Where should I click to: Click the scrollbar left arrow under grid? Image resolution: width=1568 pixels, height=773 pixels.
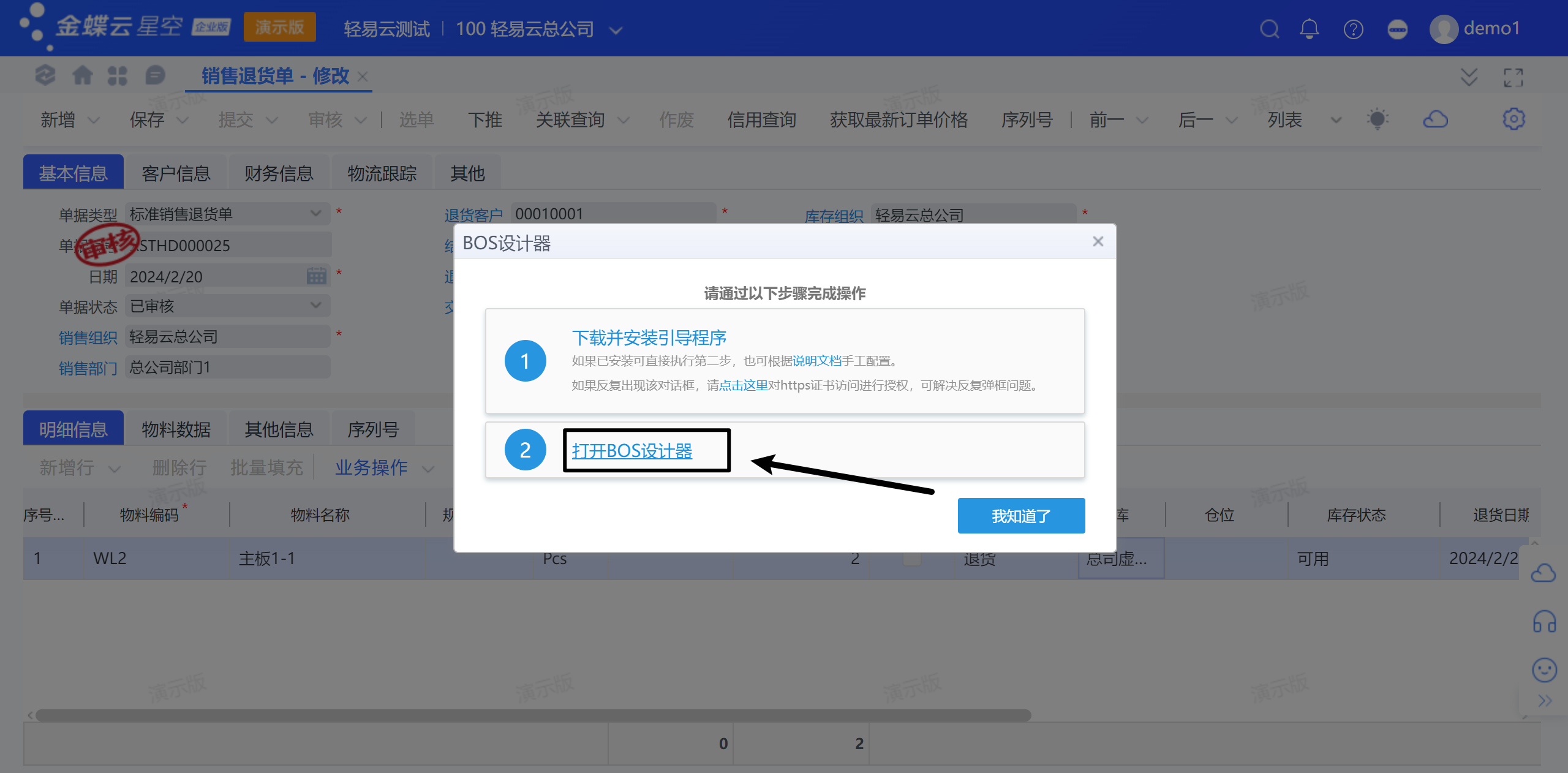pyautogui.click(x=29, y=715)
